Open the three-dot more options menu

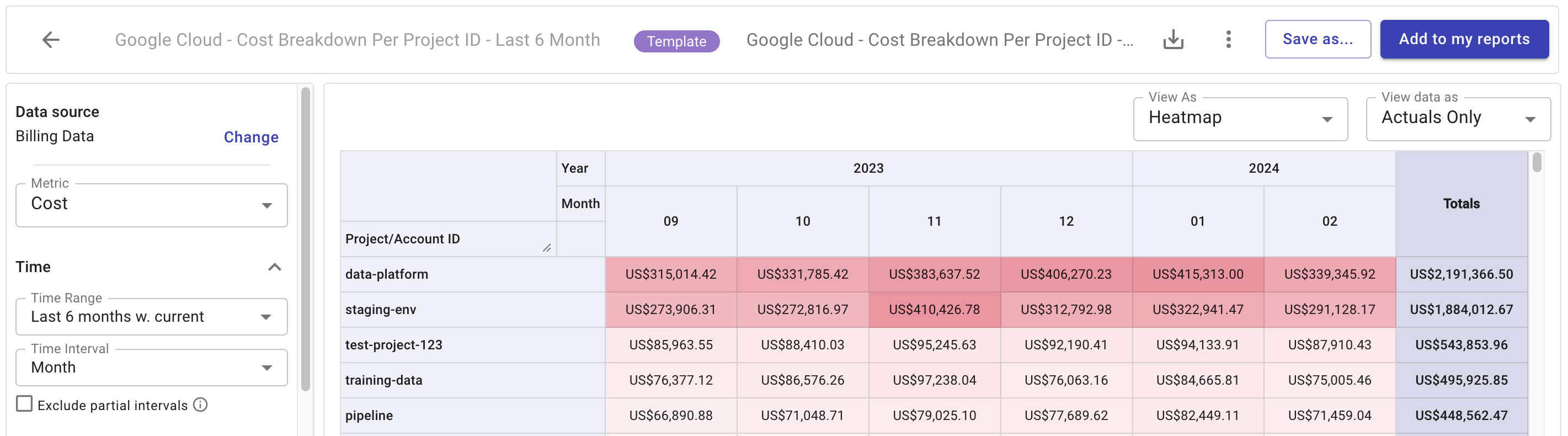coord(1228,40)
